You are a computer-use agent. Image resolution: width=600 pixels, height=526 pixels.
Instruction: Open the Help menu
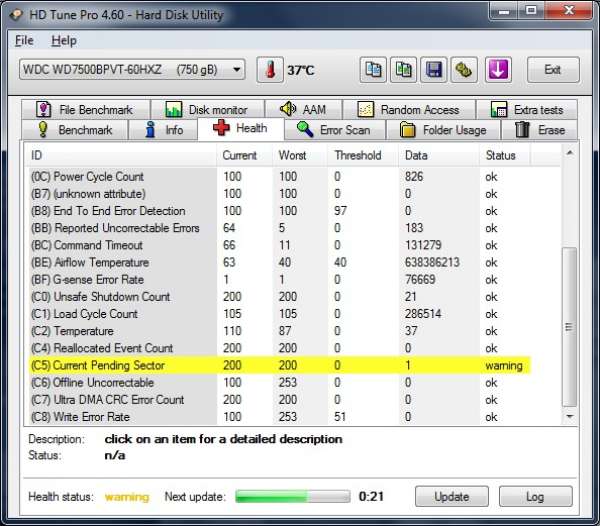coord(64,40)
